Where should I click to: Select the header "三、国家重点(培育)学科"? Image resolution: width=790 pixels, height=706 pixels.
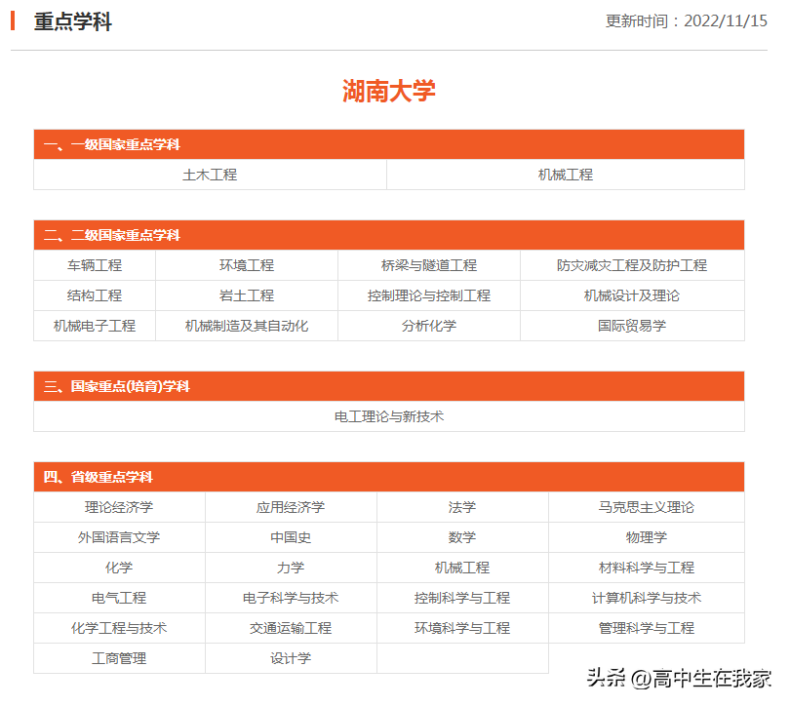point(389,387)
